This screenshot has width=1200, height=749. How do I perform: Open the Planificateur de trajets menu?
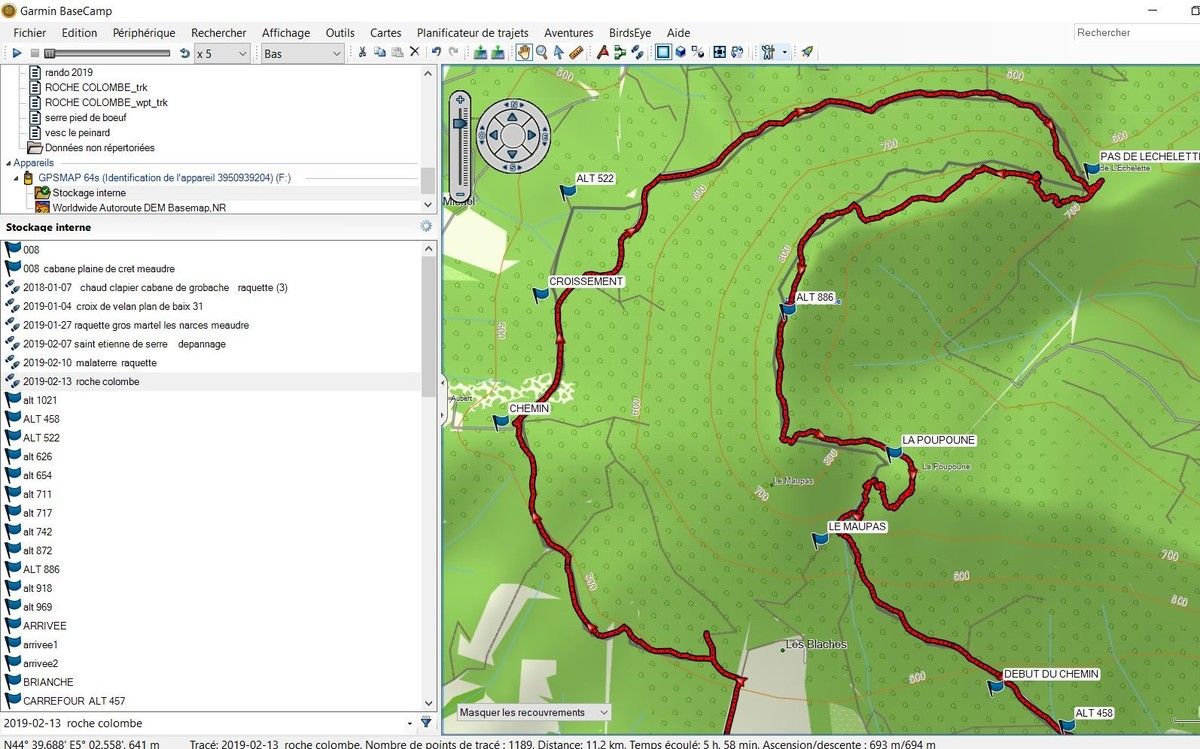tap(473, 33)
